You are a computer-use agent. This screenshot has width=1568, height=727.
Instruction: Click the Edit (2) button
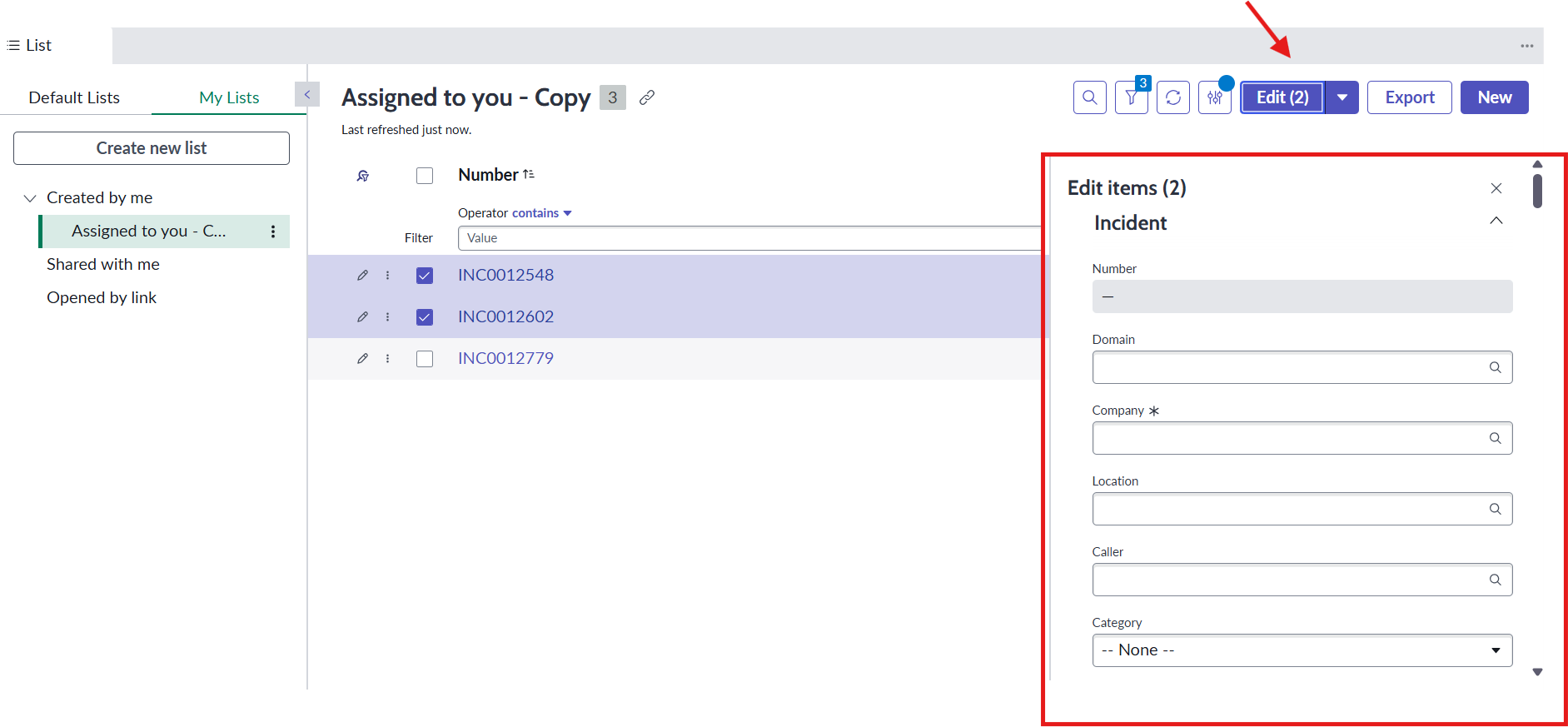tap(1282, 97)
